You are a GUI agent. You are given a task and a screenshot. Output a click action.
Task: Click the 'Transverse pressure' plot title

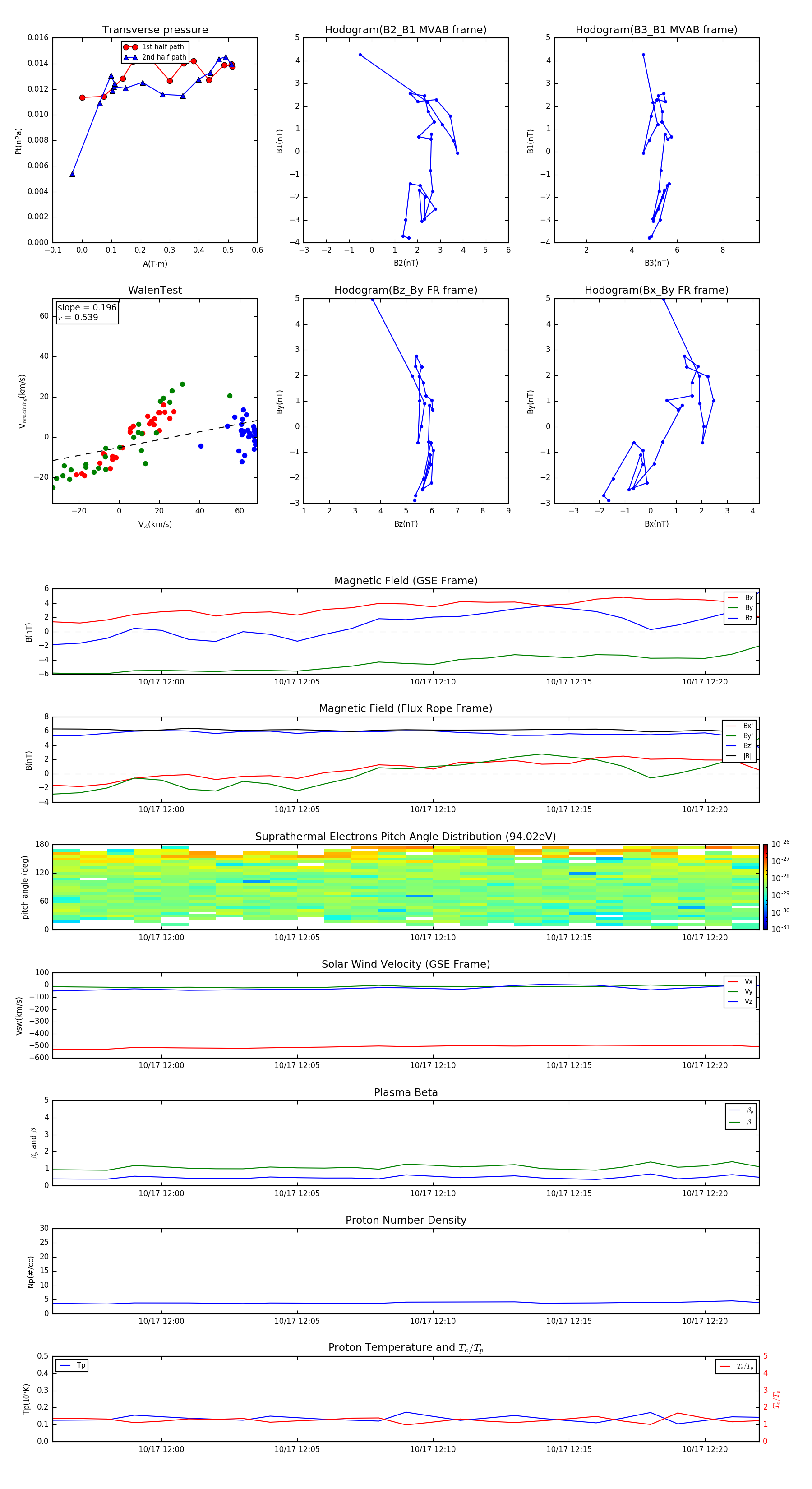[x=155, y=30]
